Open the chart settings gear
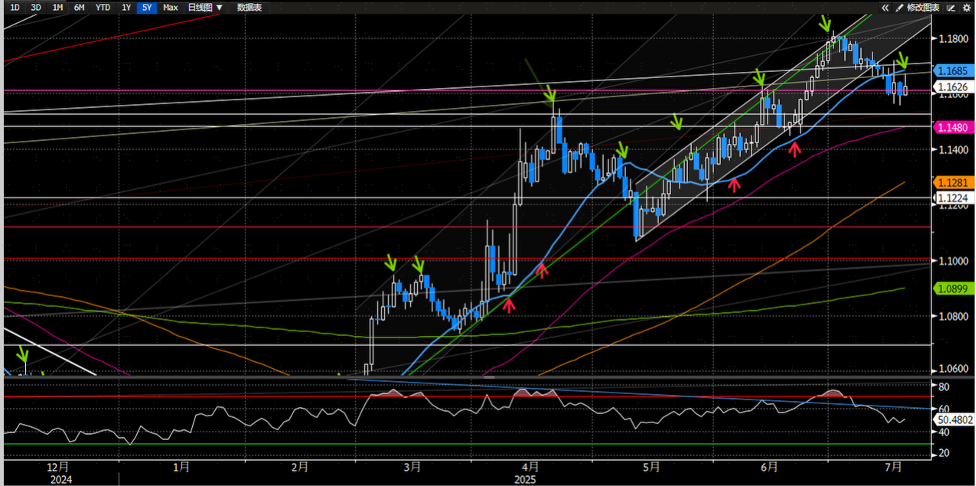This screenshot has width=976, height=486. click(967, 7)
